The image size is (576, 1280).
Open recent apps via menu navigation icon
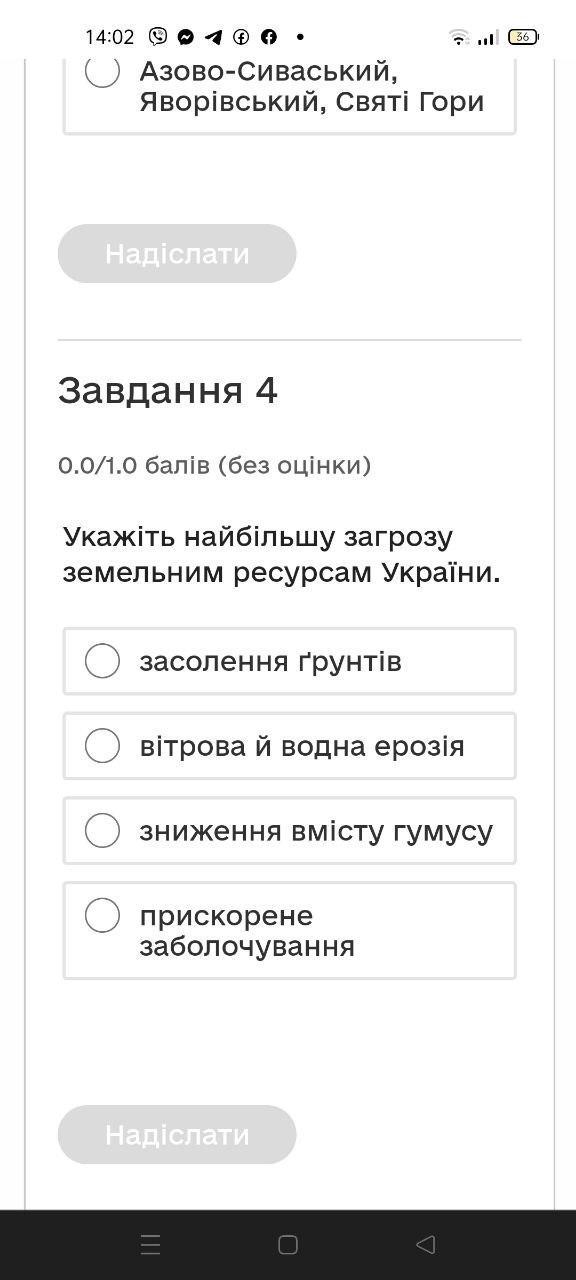[150, 1244]
